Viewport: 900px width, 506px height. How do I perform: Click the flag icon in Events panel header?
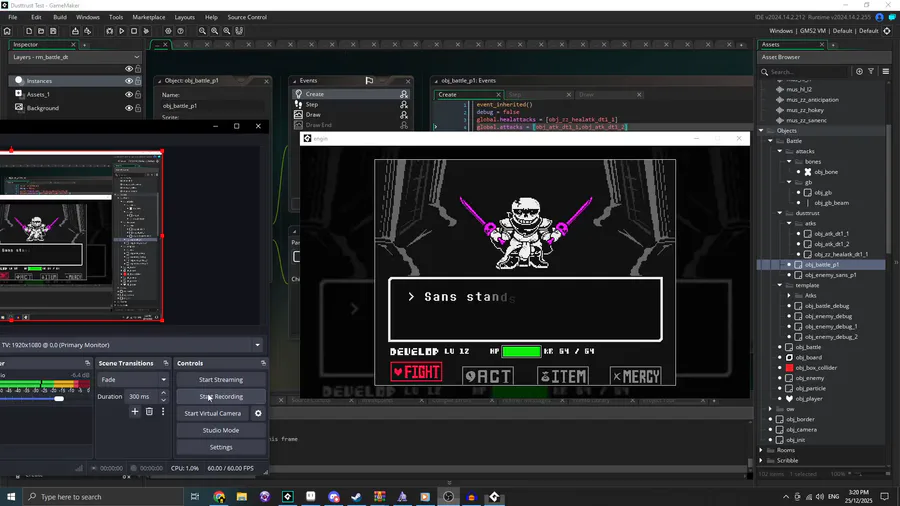(x=369, y=80)
